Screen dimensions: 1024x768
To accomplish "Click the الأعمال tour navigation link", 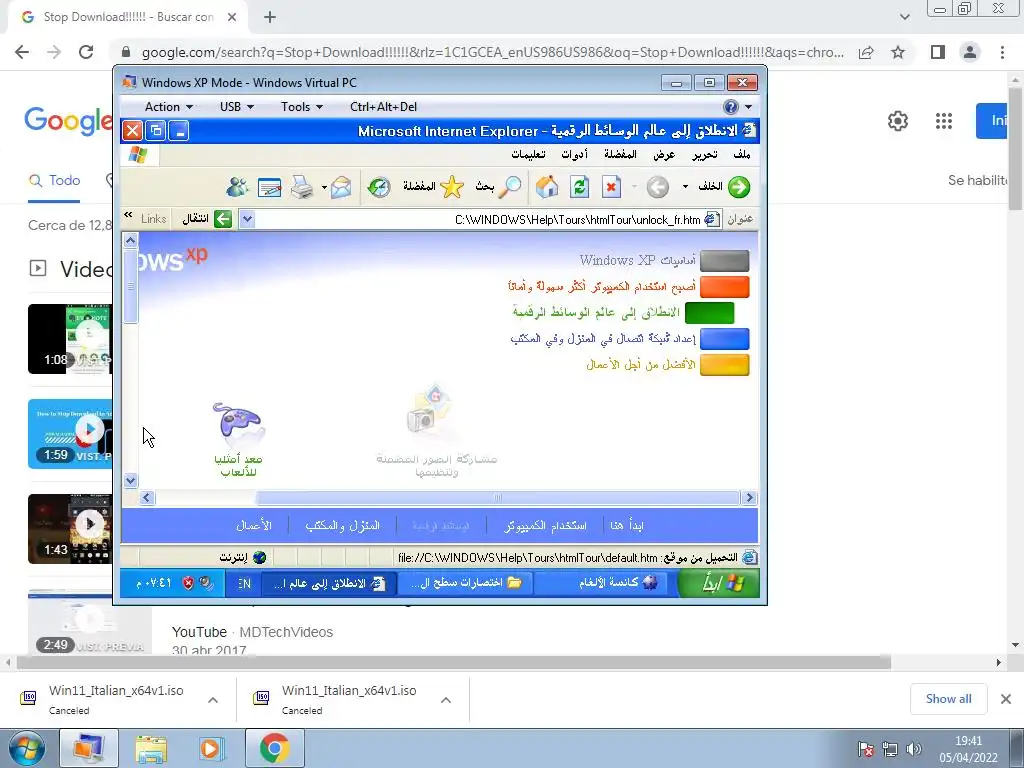I will [253, 525].
